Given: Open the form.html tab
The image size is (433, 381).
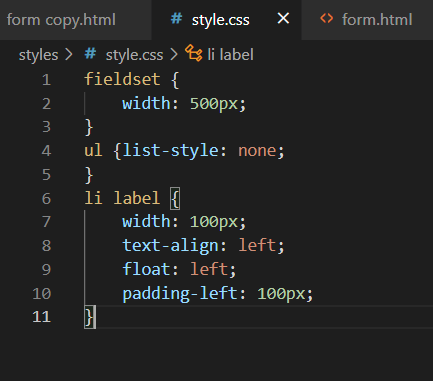Looking at the screenshot, I should [377, 20].
